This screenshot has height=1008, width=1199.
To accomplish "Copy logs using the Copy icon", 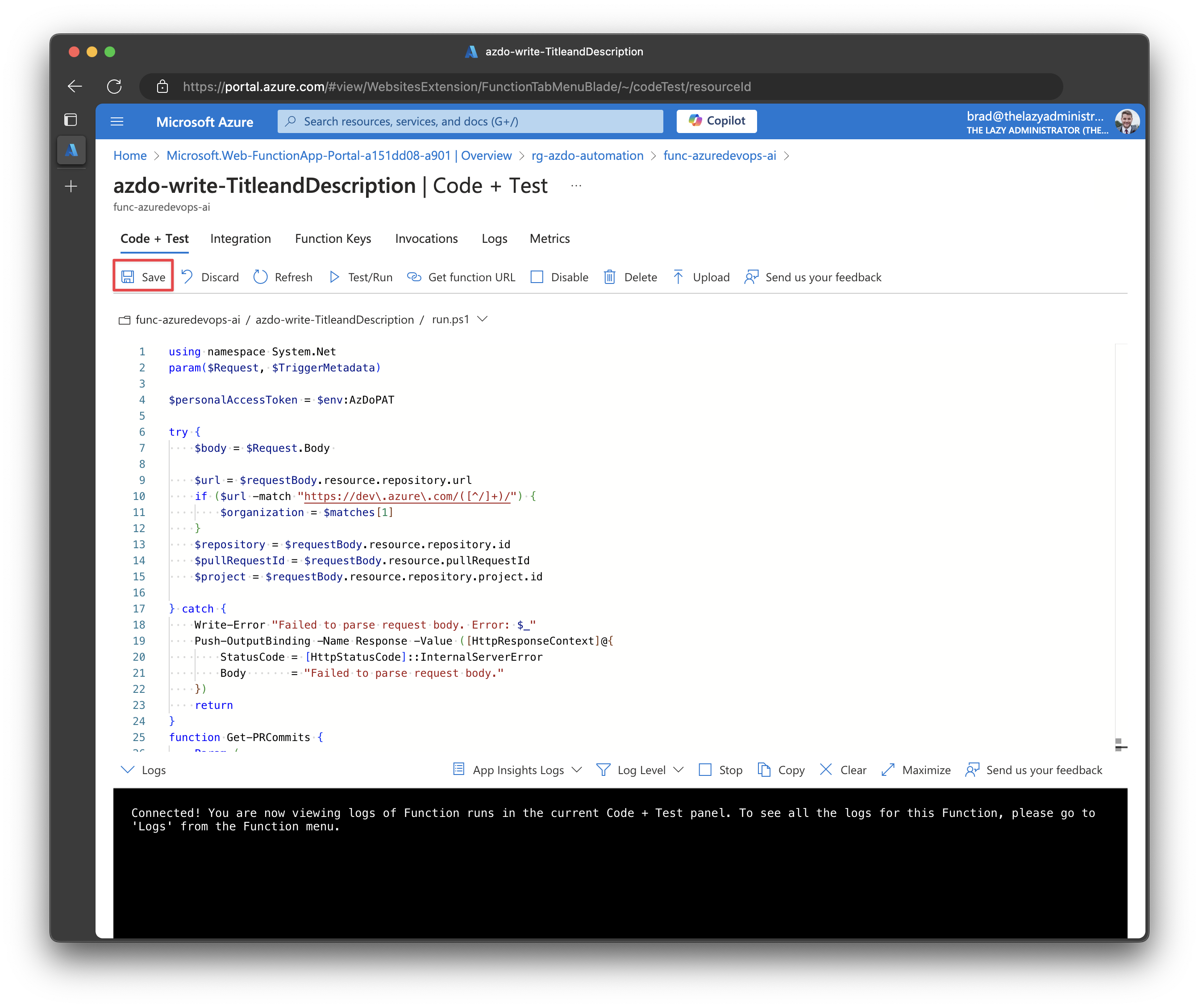I will pyautogui.click(x=764, y=770).
